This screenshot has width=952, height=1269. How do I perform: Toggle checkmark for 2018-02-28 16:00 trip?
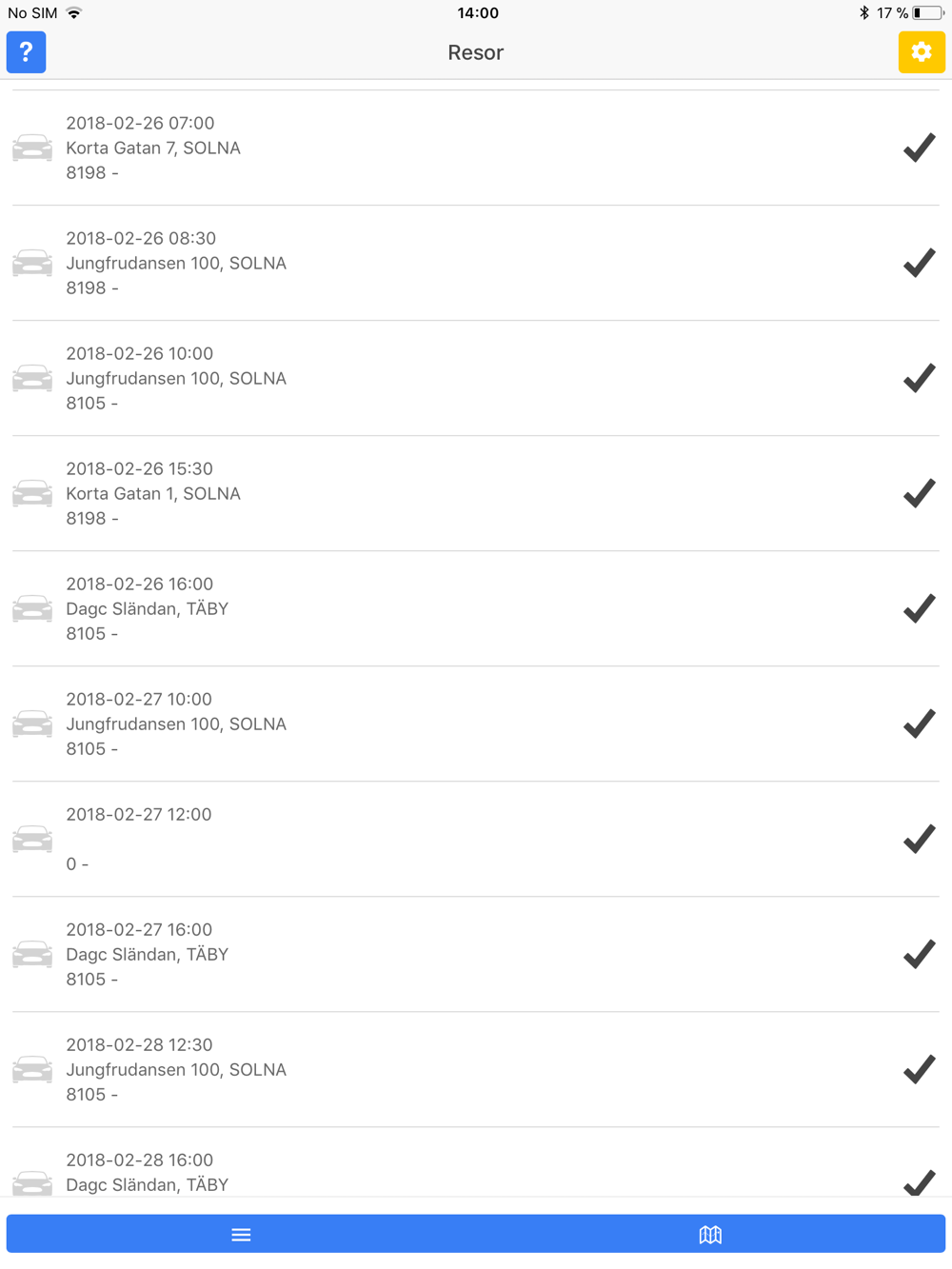tap(919, 1181)
